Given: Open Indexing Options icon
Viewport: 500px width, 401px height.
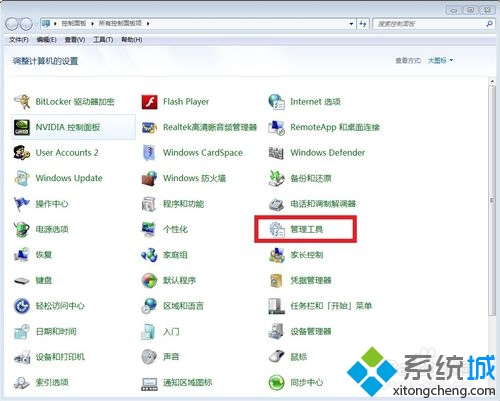Looking at the screenshot, I should pyautogui.click(x=22, y=383).
